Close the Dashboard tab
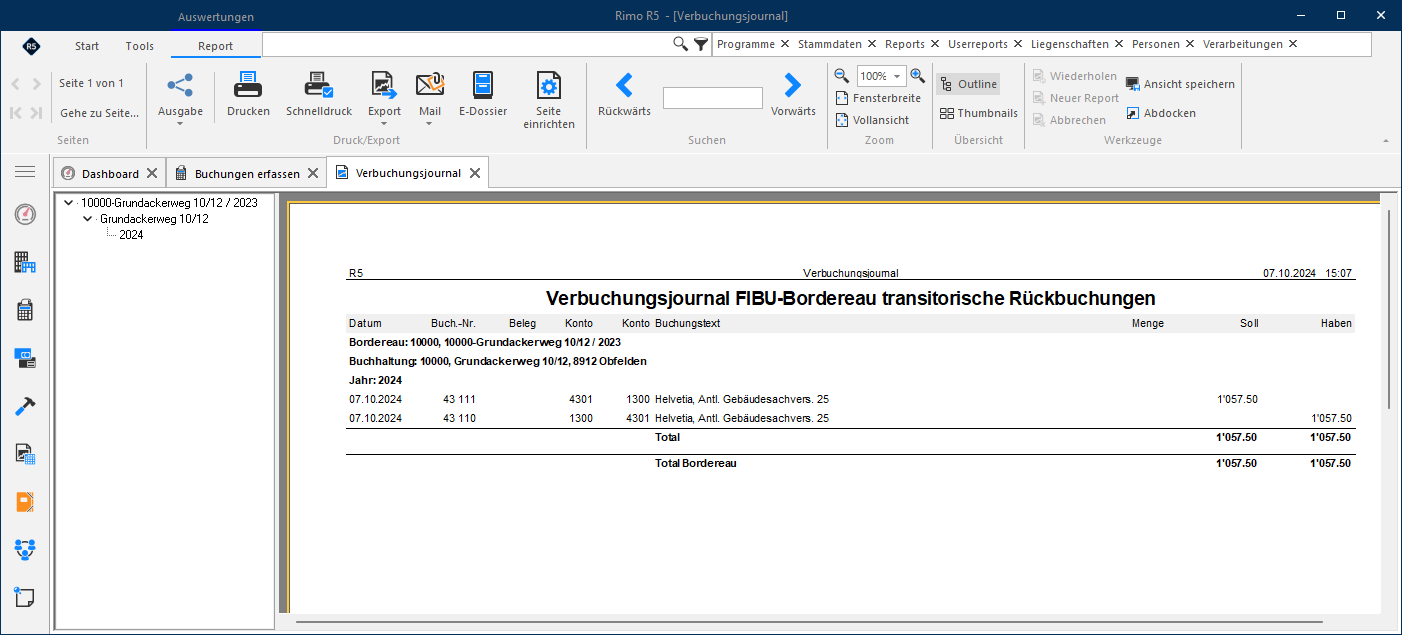Image resolution: width=1402 pixels, height=635 pixels. pos(151,174)
